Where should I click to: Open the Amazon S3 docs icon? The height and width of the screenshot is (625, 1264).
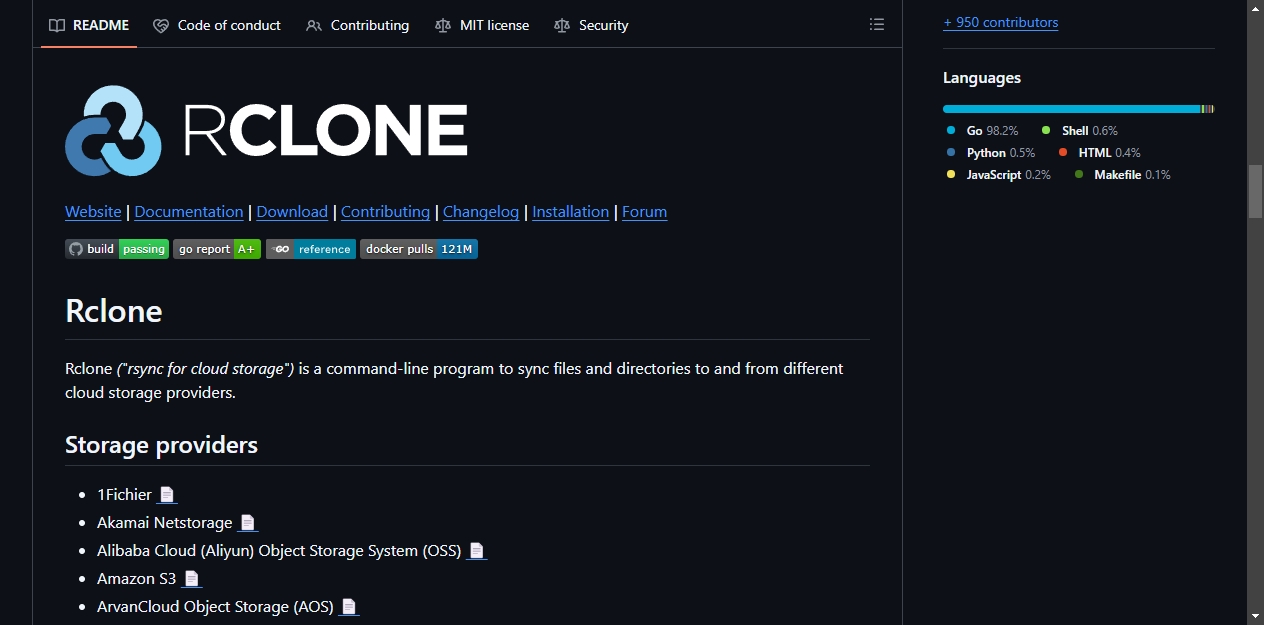[x=191, y=578]
